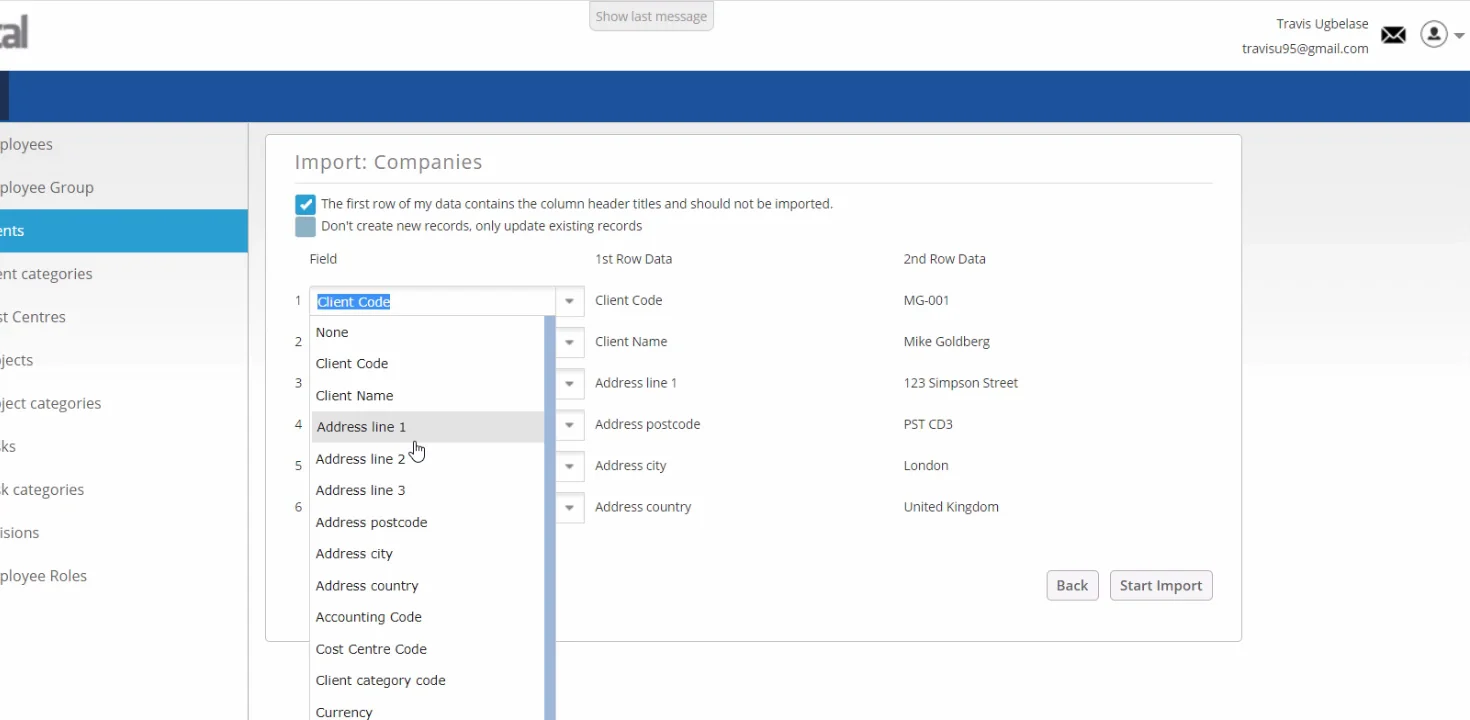Click the Back button
This screenshot has width=1470, height=720.
(1072, 586)
